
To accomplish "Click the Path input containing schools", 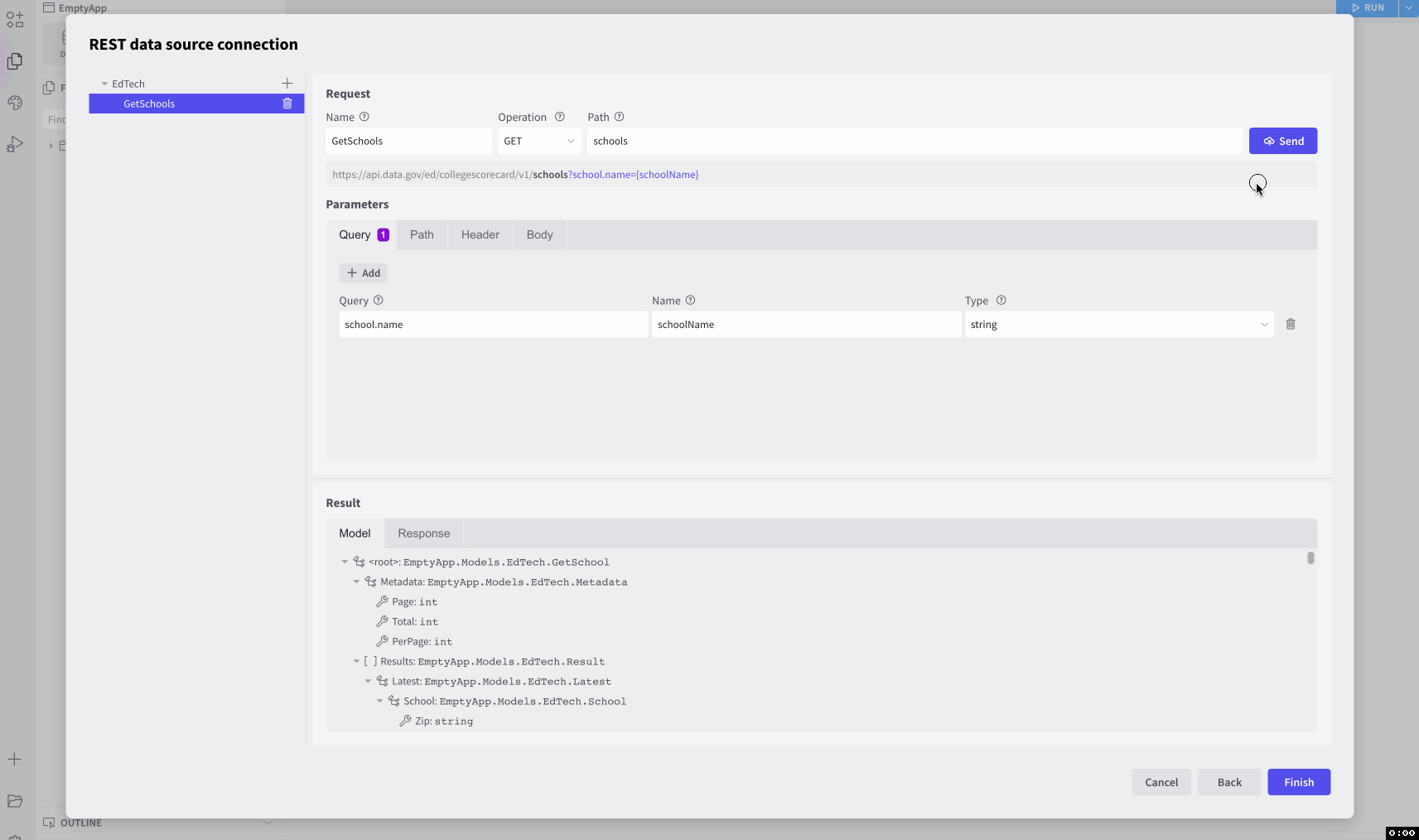I will (915, 141).
